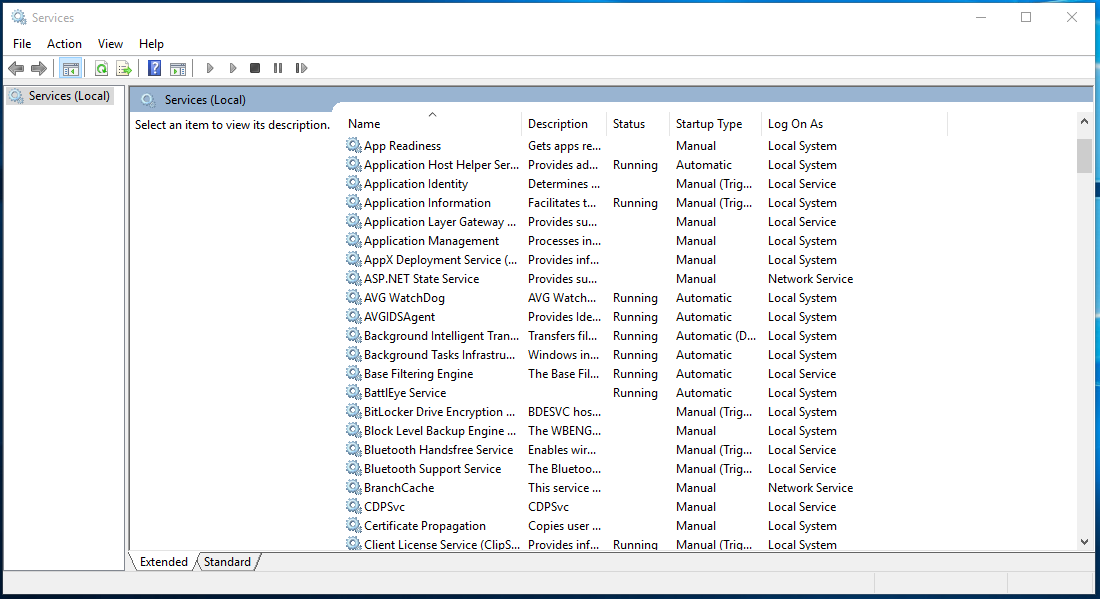Open the View menu
The width and height of the screenshot is (1100, 599).
click(x=110, y=43)
